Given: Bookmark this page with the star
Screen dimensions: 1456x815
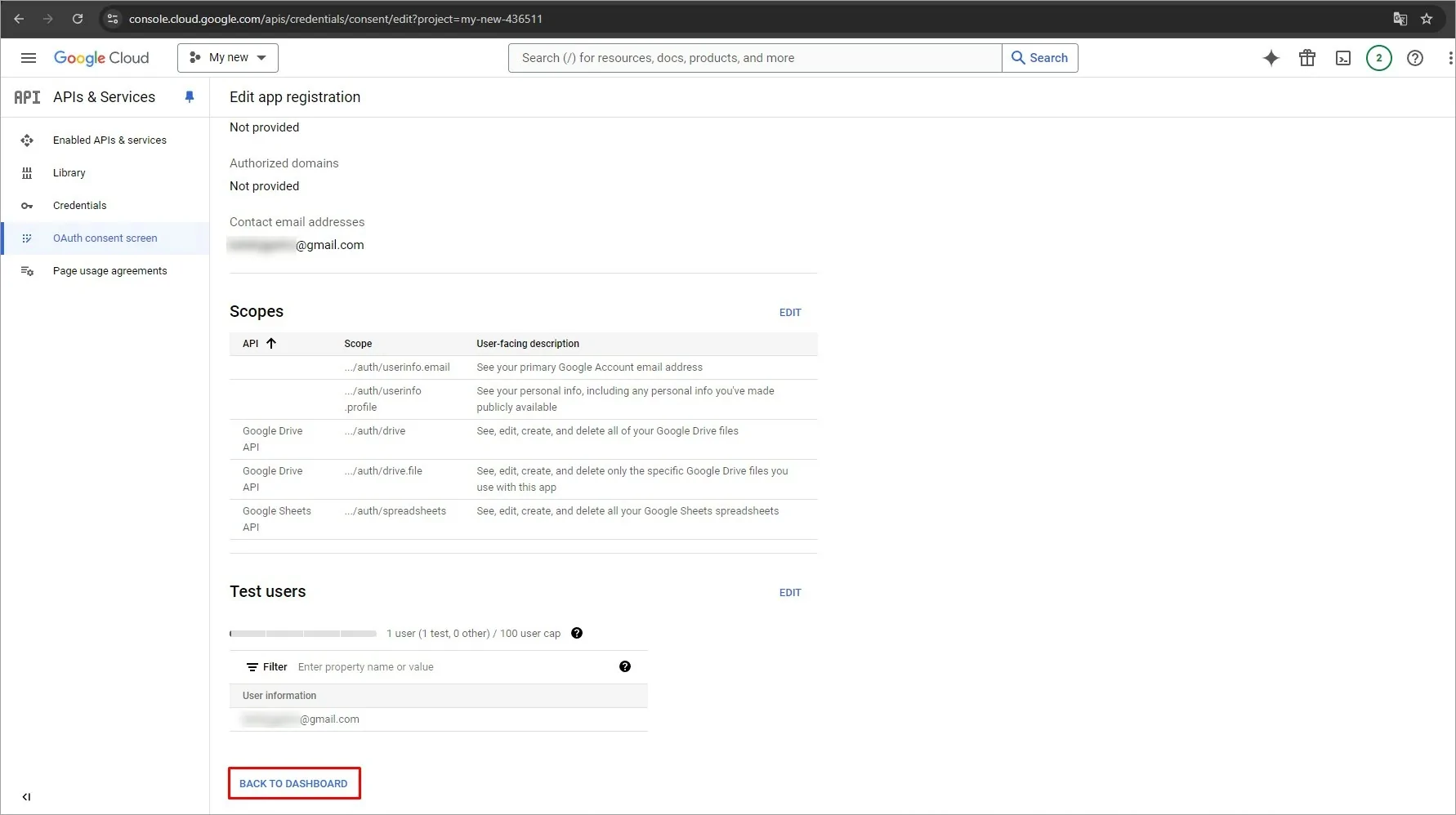Looking at the screenshot, I should (x=1428, y=18).
